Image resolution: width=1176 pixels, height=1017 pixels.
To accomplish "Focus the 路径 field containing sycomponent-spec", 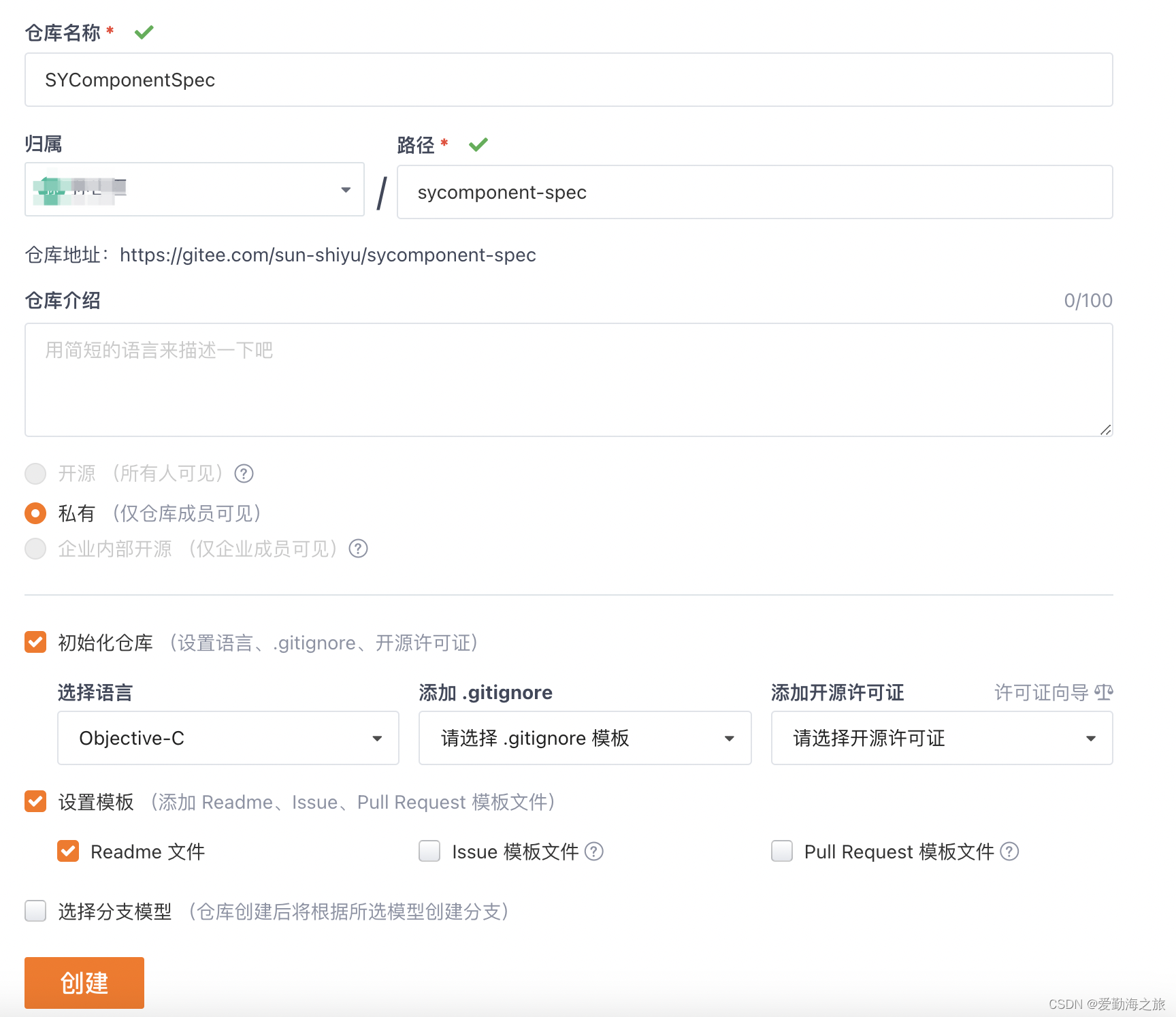I will pos(755,192).
